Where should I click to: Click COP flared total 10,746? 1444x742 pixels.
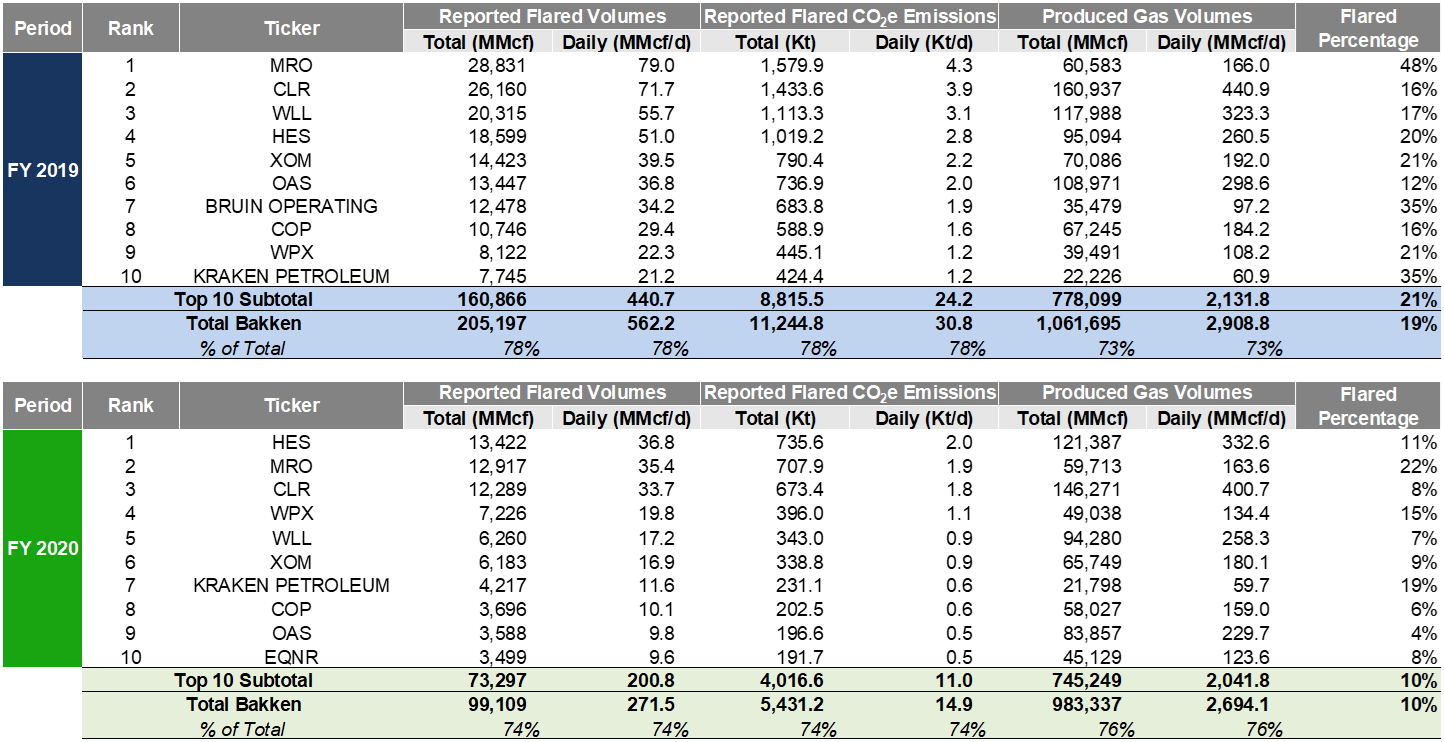point(498,229)
